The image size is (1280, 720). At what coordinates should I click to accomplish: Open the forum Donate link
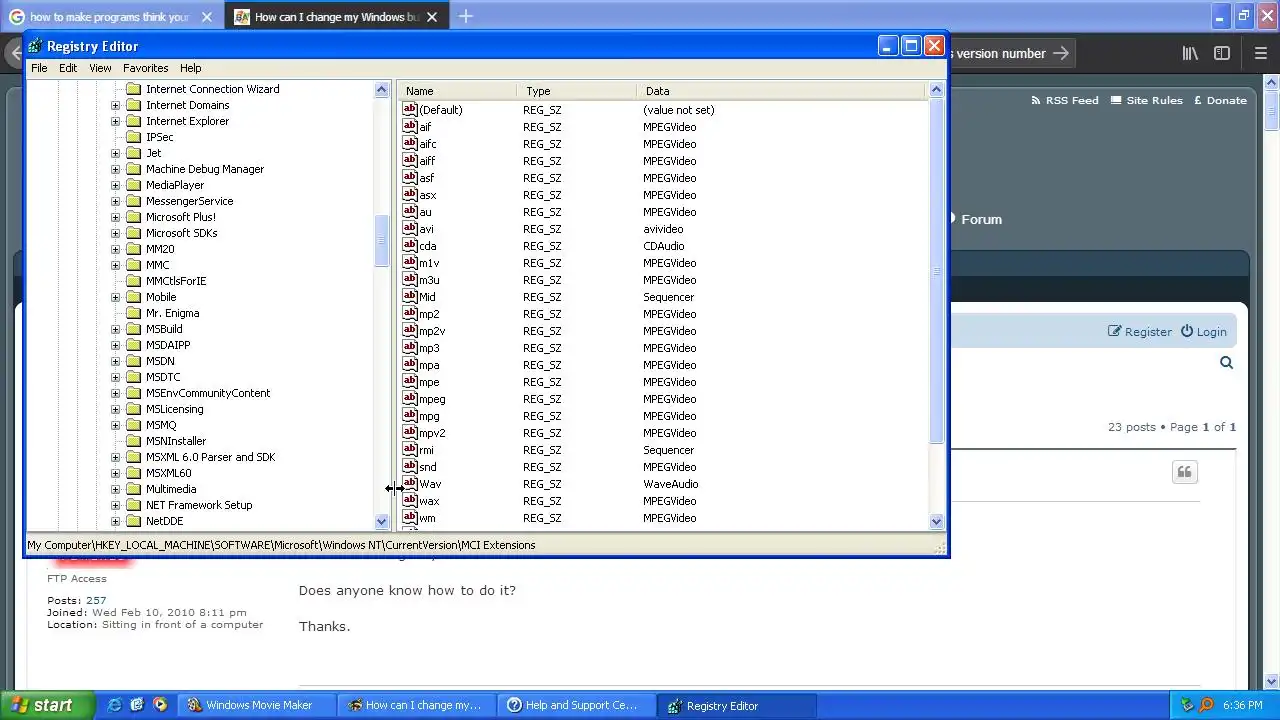point(1220,100)
